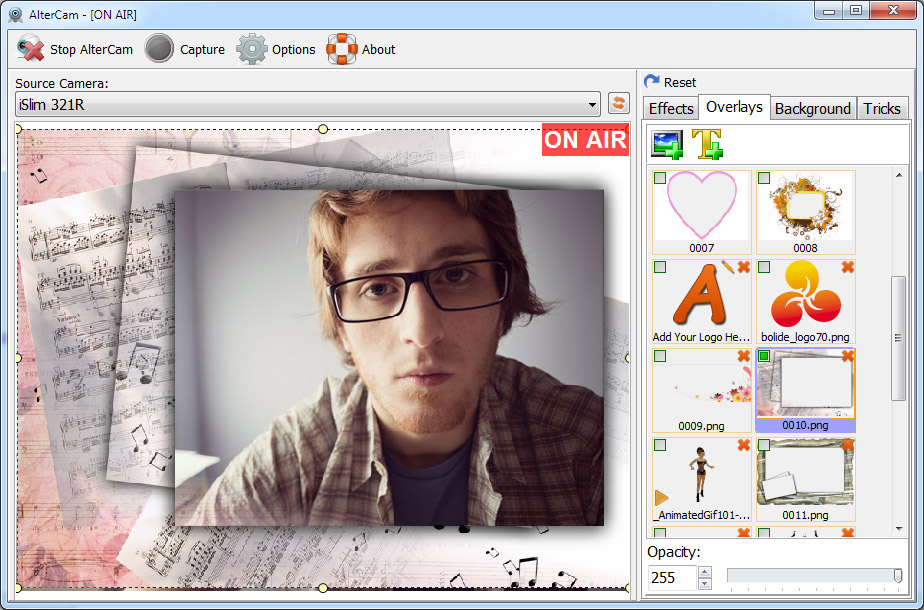Enable the 0007 heart overlay checkbox
924x610 pixels.
660,178
